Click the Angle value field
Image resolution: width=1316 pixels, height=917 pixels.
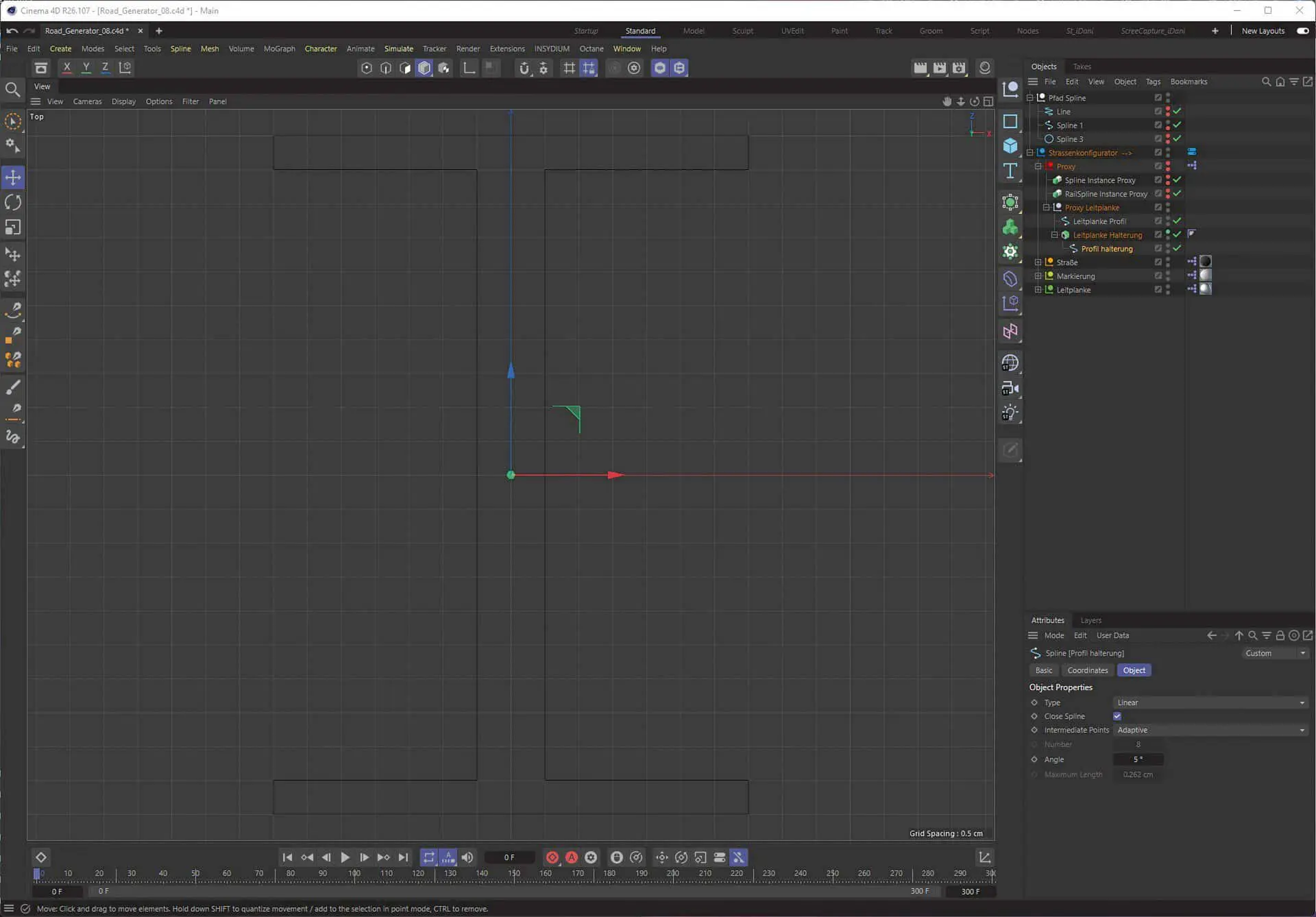(1138, 759)
